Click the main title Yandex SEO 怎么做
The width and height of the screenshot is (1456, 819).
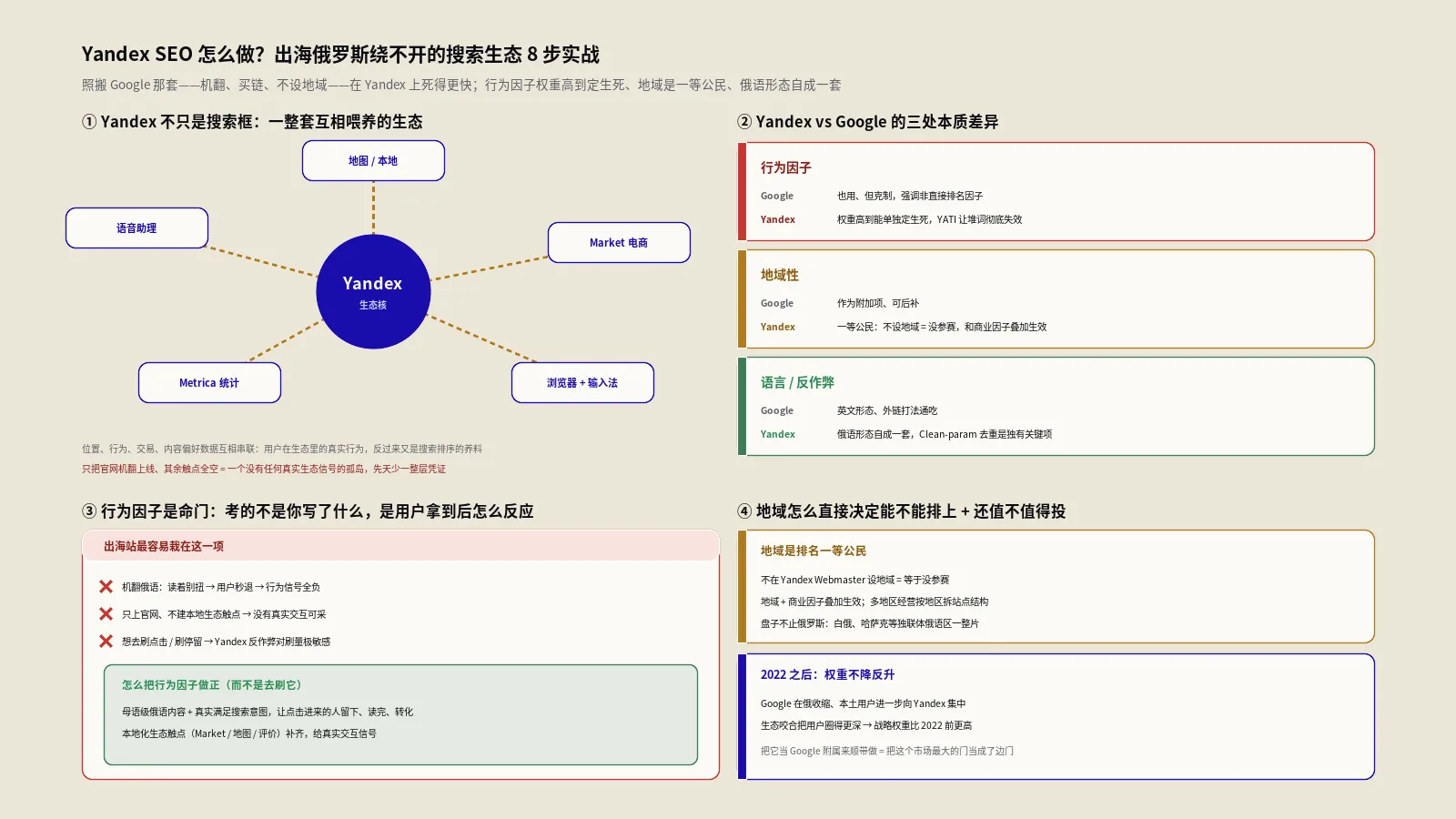point(340,55)
